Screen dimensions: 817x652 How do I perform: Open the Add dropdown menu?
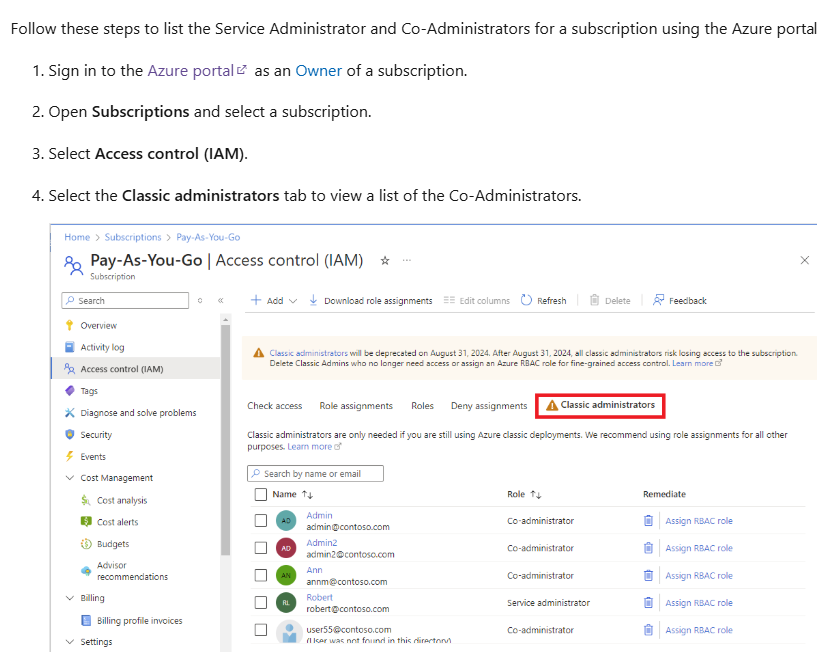tap(274, 301)
